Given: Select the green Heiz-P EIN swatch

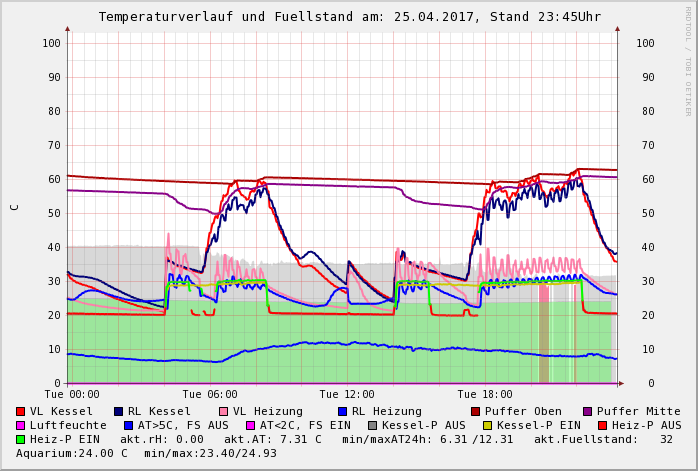Looking at the screenshot, I should [x=21, y=439].
